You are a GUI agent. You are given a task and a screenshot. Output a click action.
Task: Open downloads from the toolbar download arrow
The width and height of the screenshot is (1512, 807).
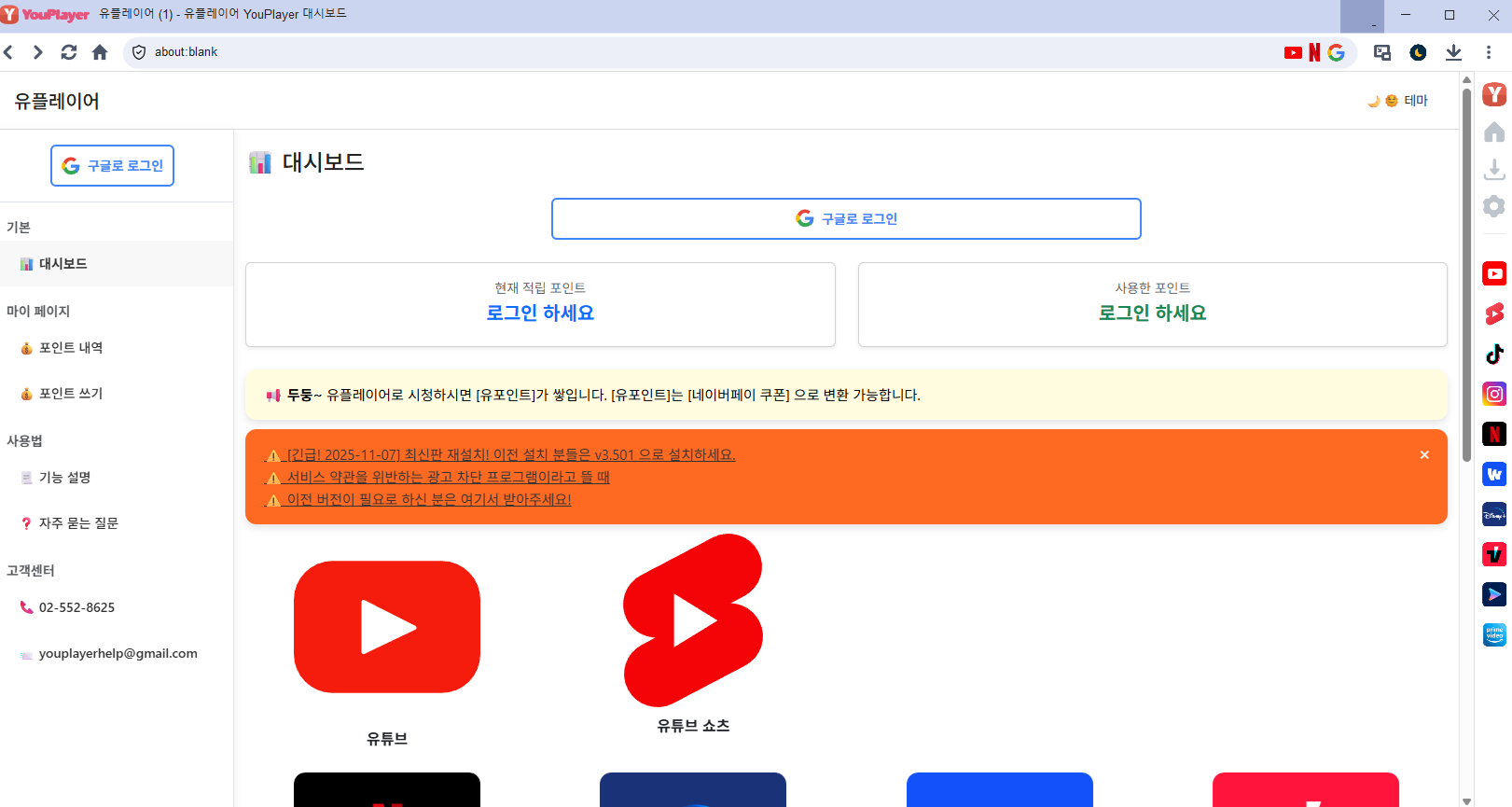[1453, 52]
